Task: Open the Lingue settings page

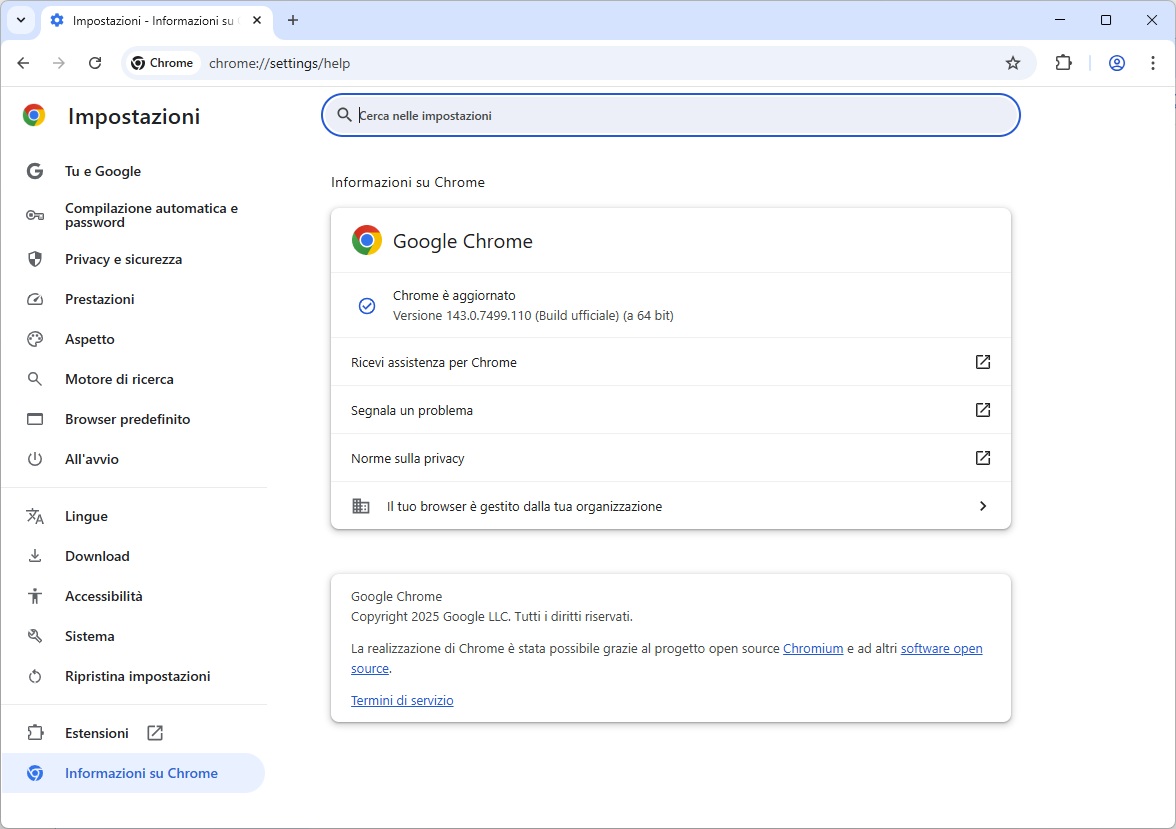Action: pos(86,516)
